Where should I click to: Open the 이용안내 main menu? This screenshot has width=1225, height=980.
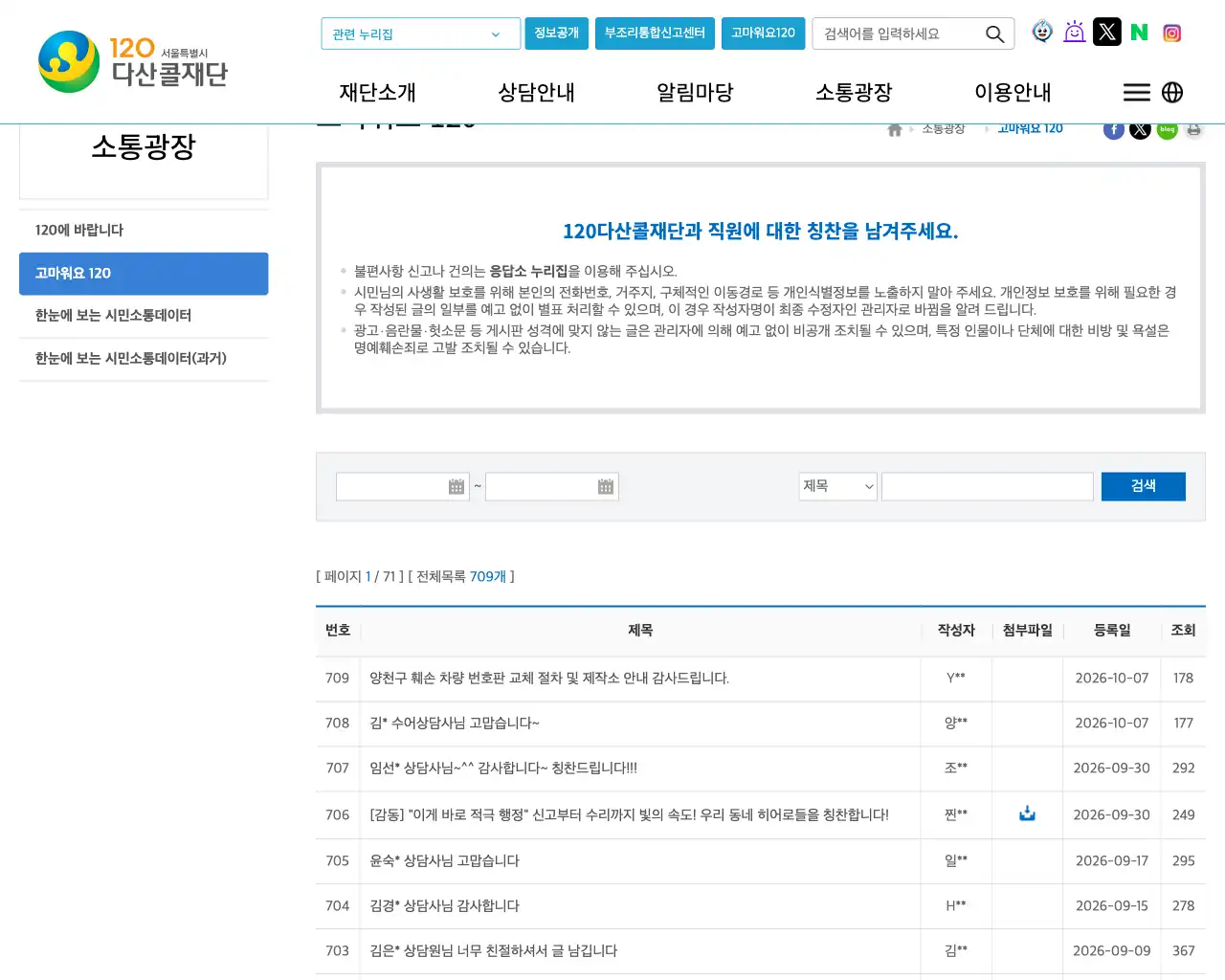click(x=1013, y=93)
